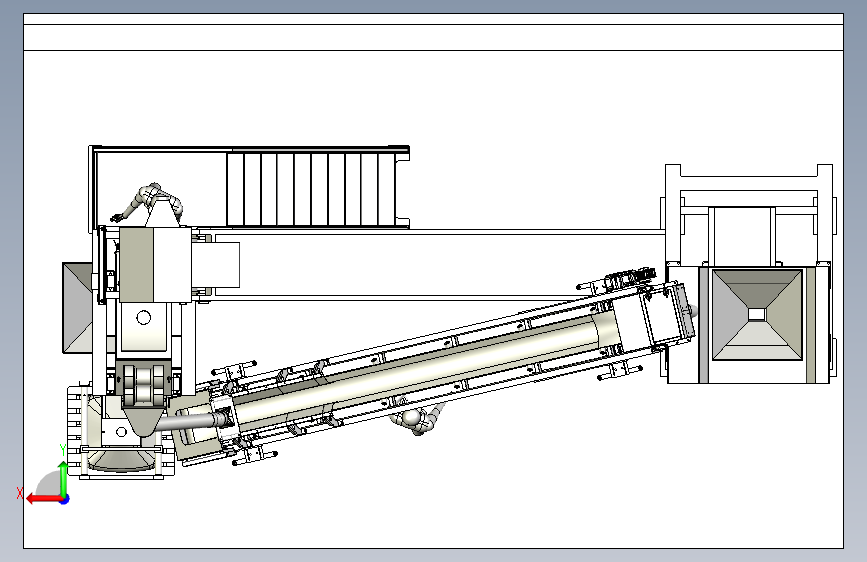Click the blue Z axis dot at triad origin

pos(65,499)
